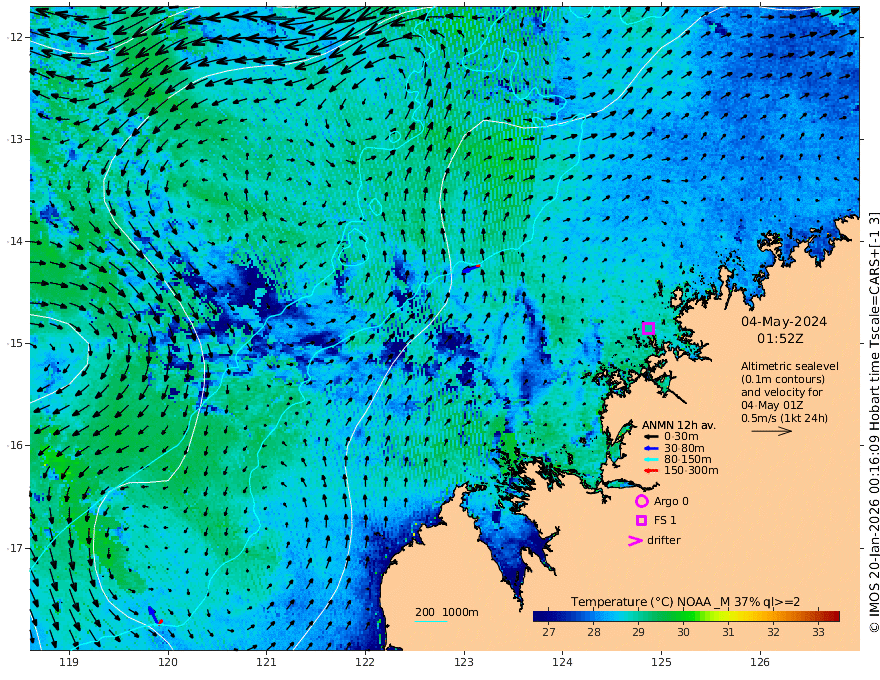Click the magenta drifter arrow legend icon
Image resolution: width=880 pixels, height=680 pixels.
pyautogui.click(x=635, y=540)
